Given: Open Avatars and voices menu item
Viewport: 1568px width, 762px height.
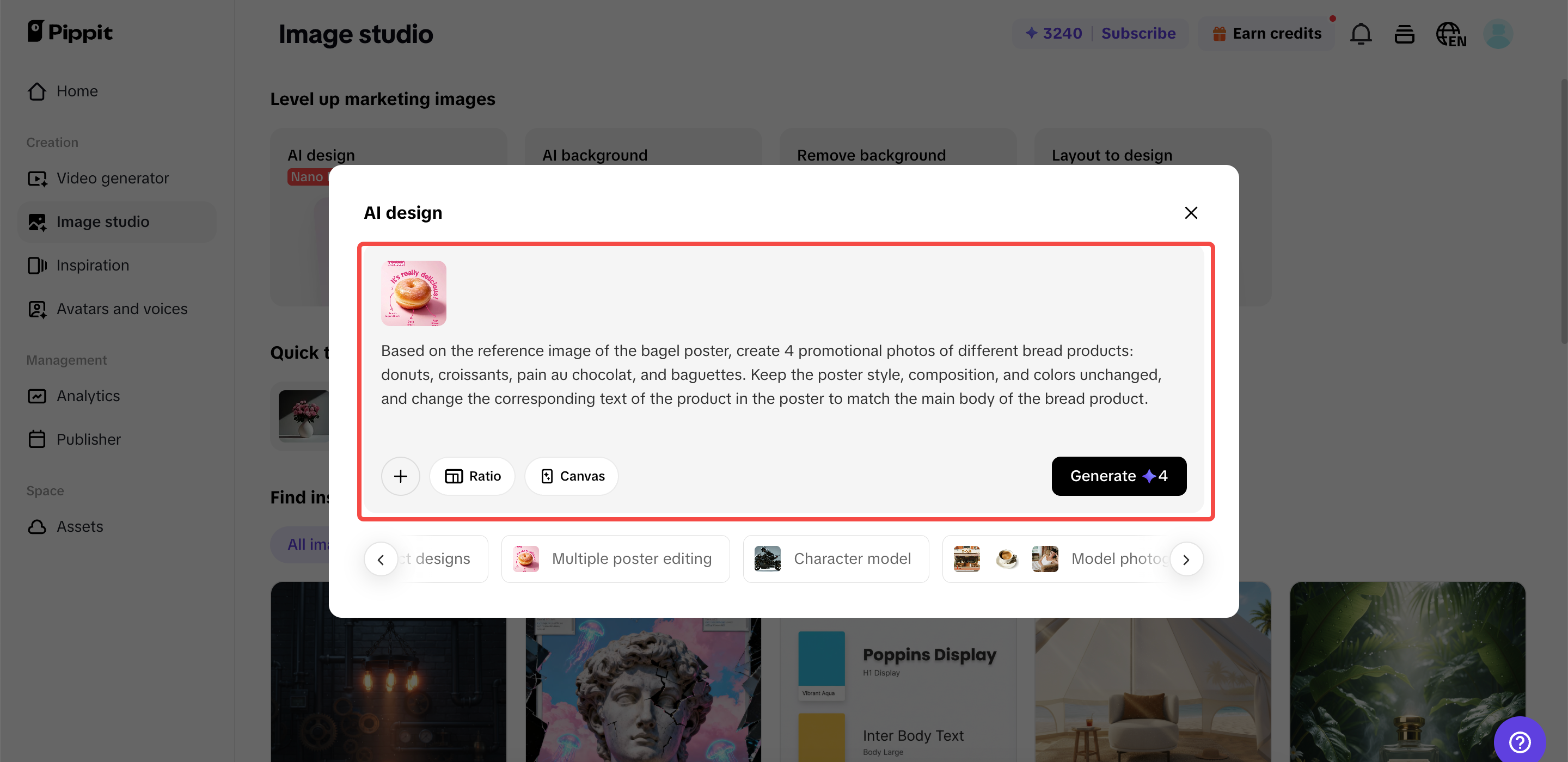Looking at the screenshot, I should click(122, 309).
